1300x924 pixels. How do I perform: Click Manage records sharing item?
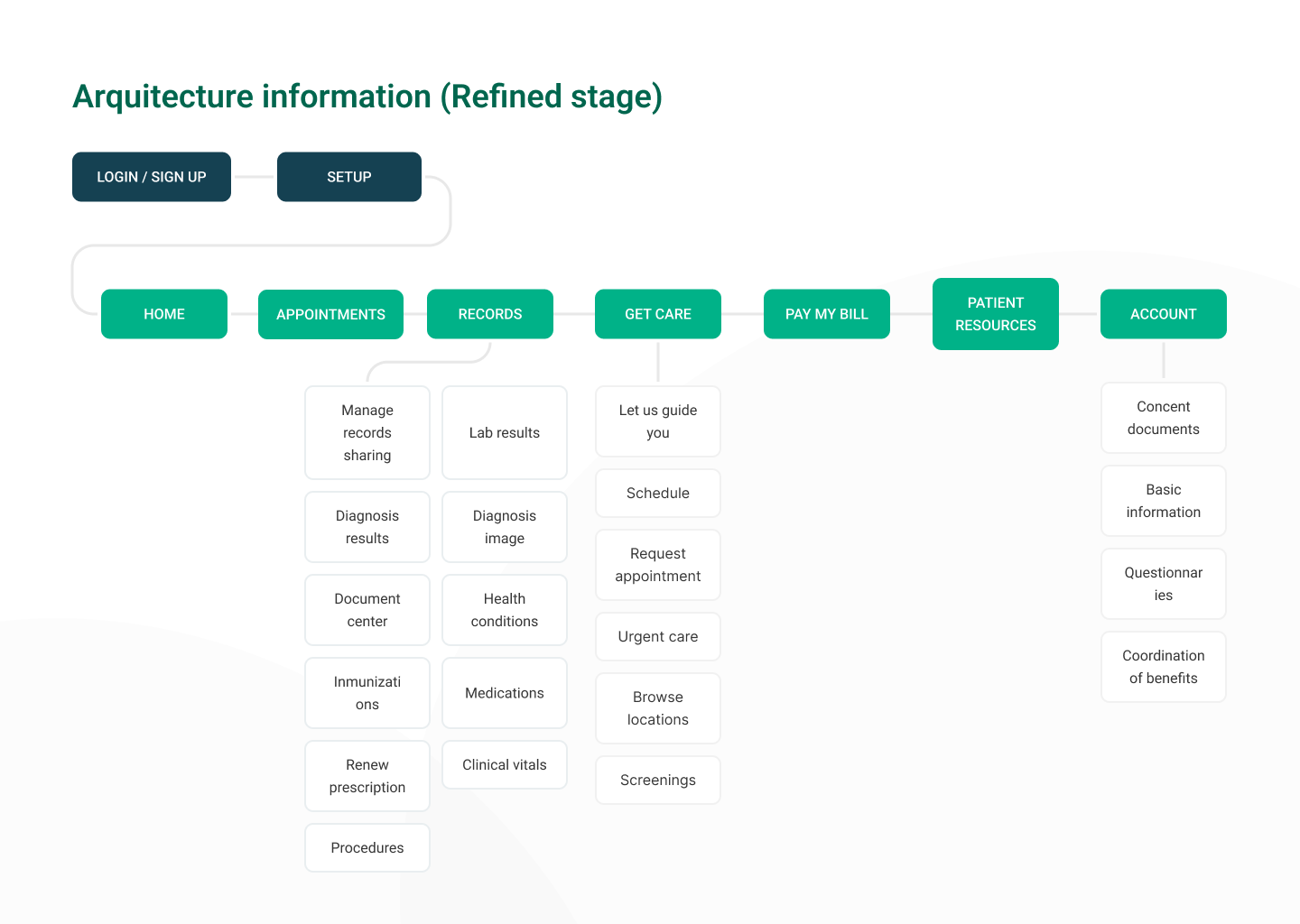(367, 433)
